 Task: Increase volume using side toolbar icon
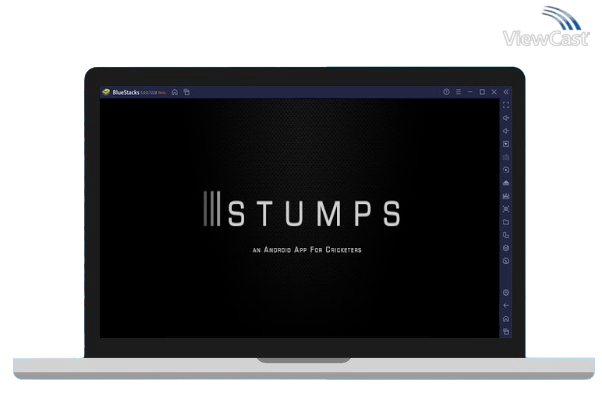tap(506, 118)
